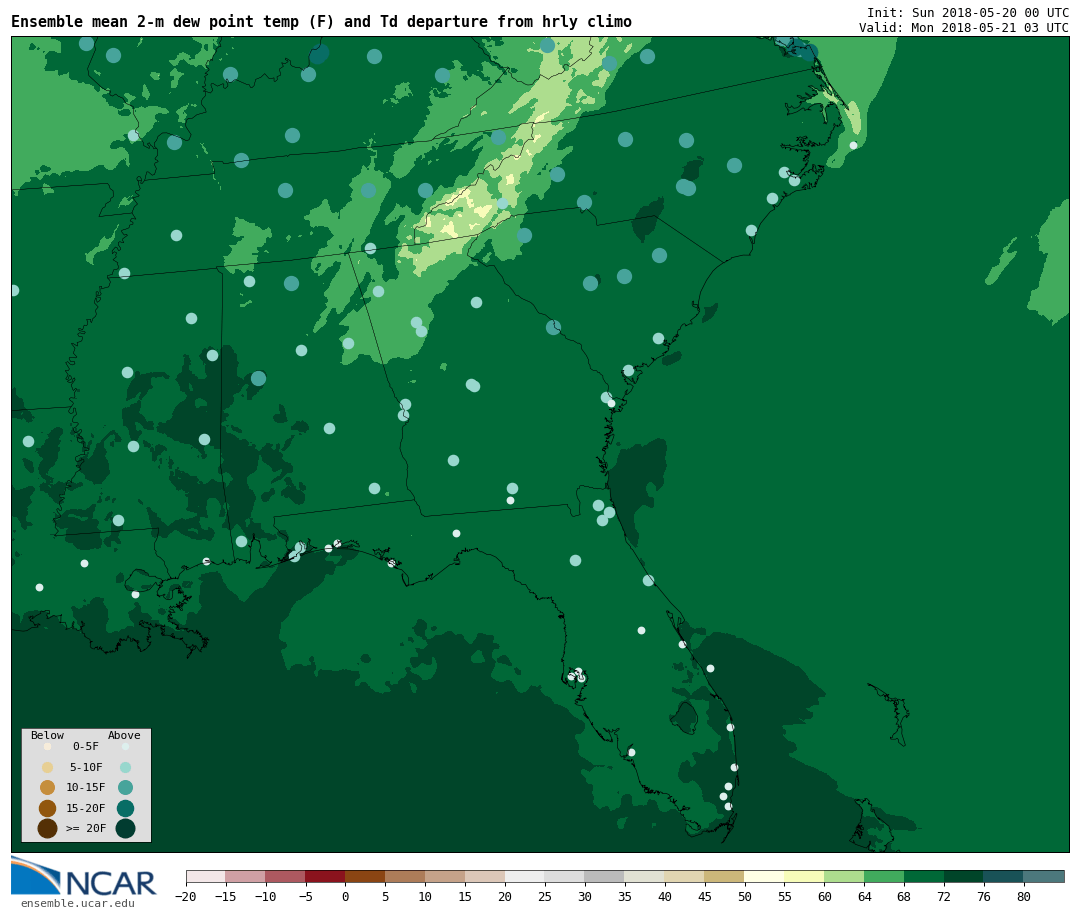This screenshot has width=1080, height=915.
Task: Select the 35 to 40 colorbar swatch
Action: [645, 877]
